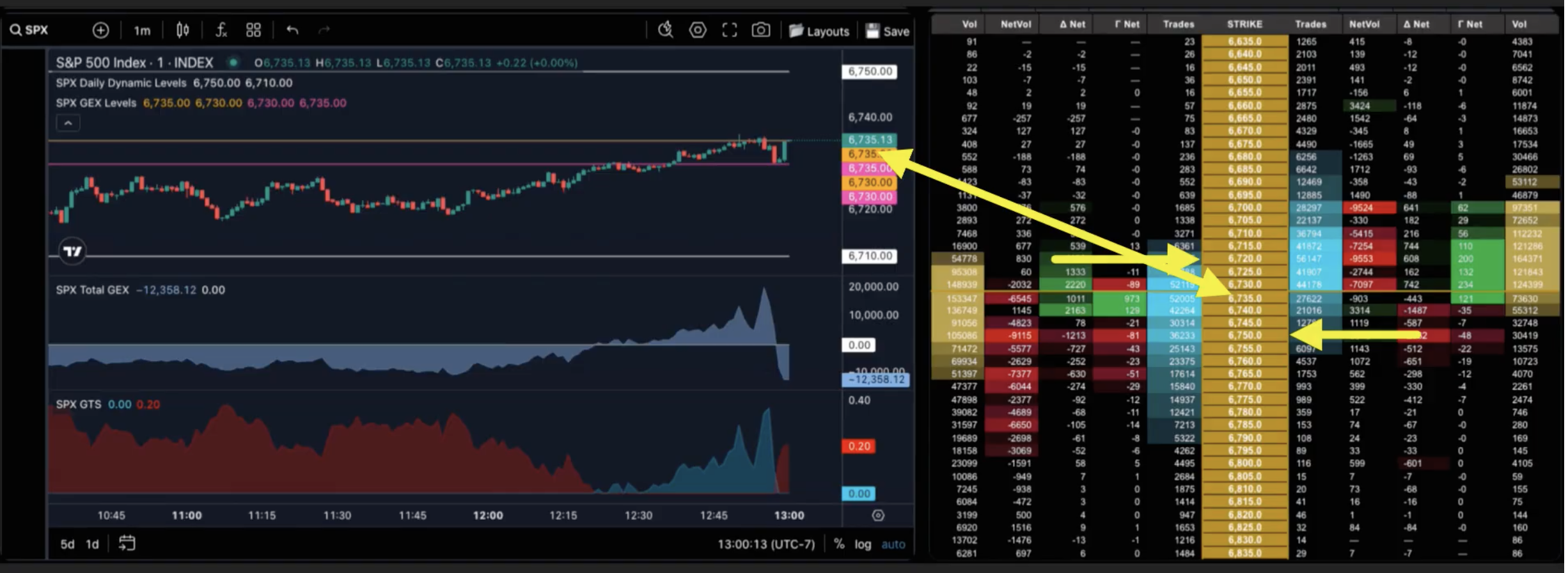Open the 1m interval selector
1568x573 pixels.
(142, 30)
